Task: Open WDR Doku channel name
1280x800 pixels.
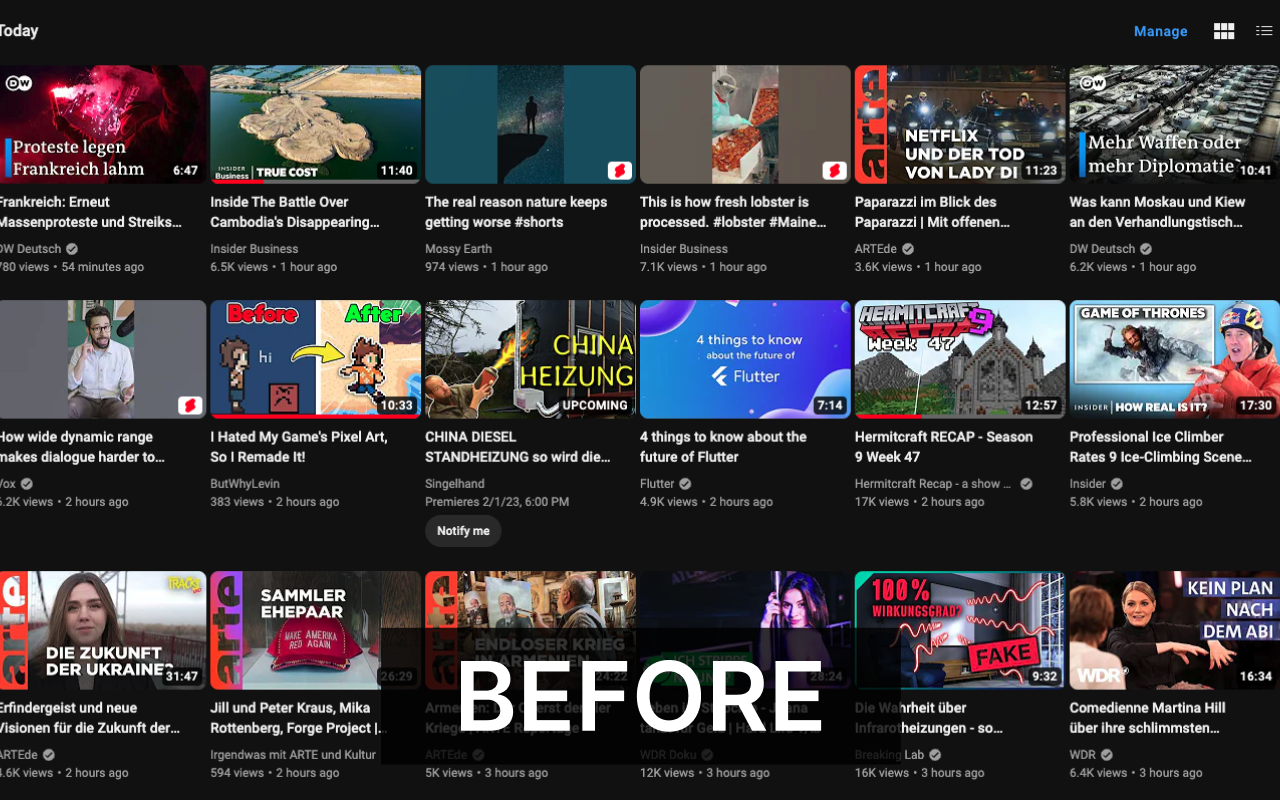Action: 668,755
